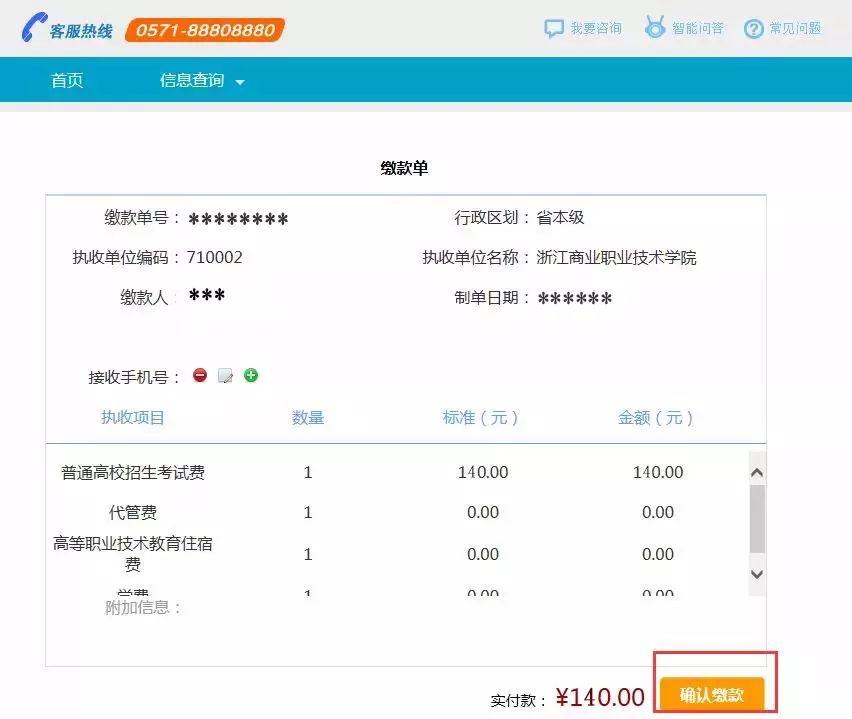Click the 金额（元） column header
852x719 pixels.
(x=656, y=418)
